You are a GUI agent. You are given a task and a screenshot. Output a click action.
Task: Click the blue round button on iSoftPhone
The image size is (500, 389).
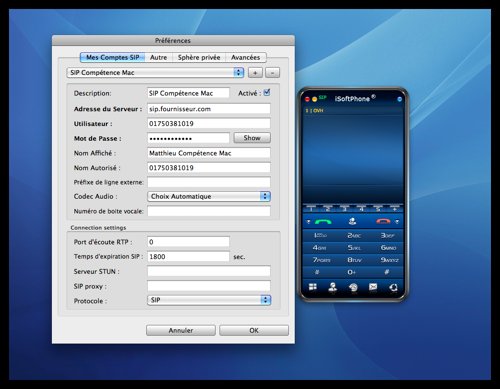pyautogui.click(x=399, y=99)
